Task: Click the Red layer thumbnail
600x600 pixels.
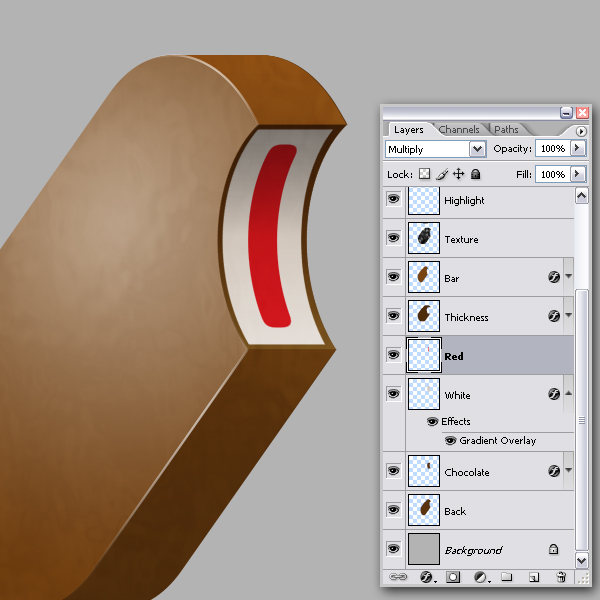Action: [x=424, y=355]
